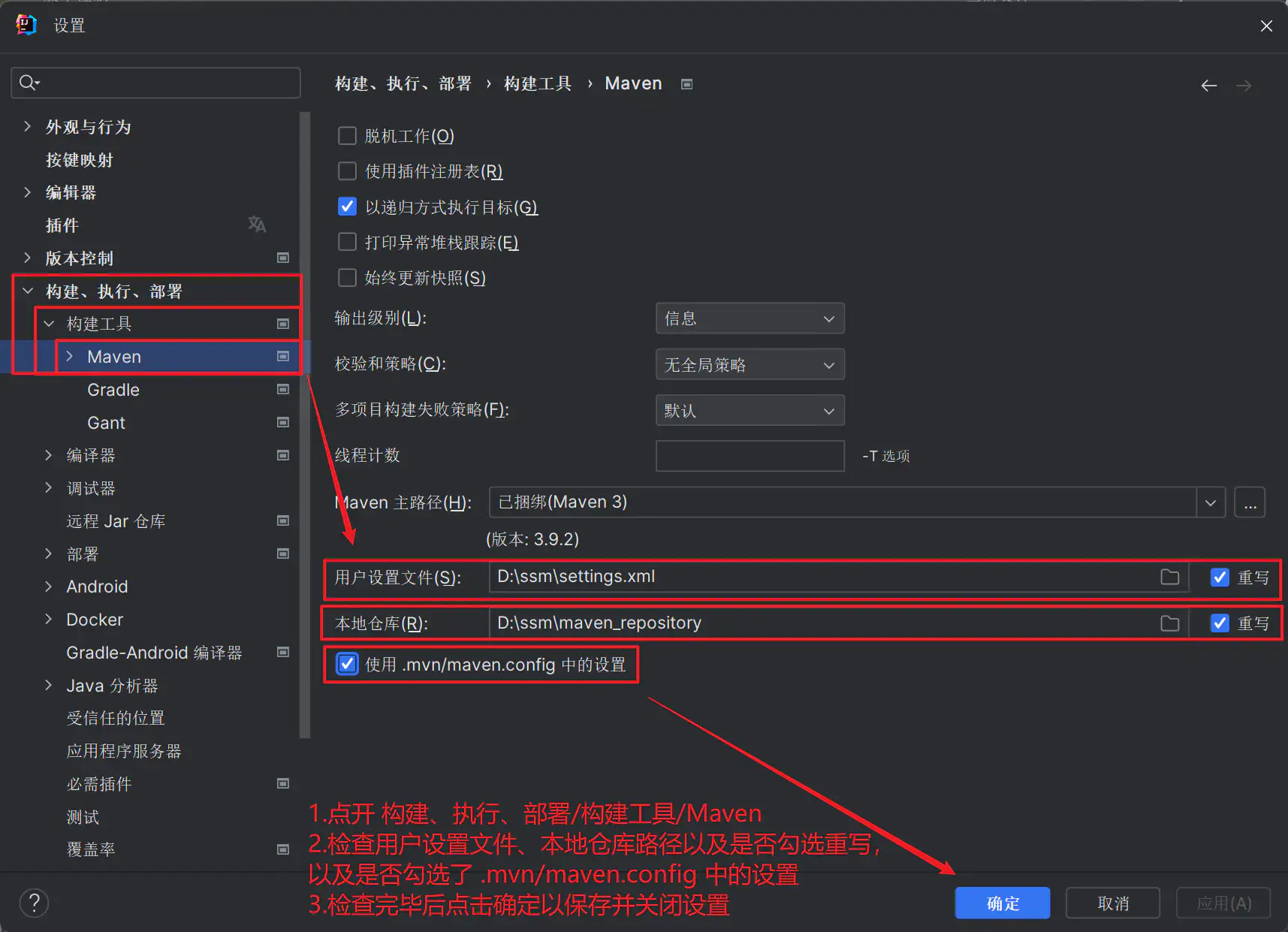Expand 外观与行为 tree node
Image resolution: width=1288 pixels, height=932 pixels.
(x=28, y=126)
